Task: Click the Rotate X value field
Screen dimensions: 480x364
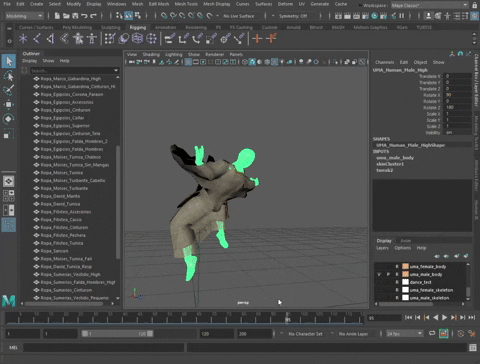Action: (458, 95)
